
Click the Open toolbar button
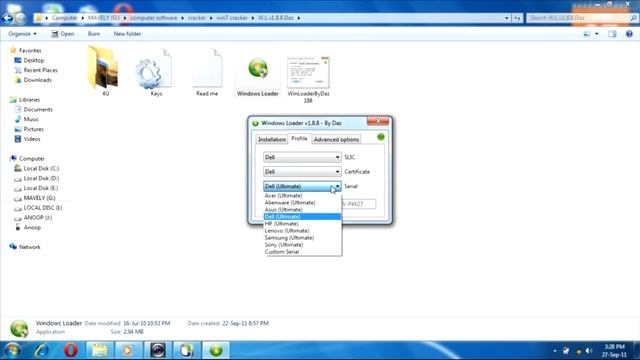pos(63,34)
